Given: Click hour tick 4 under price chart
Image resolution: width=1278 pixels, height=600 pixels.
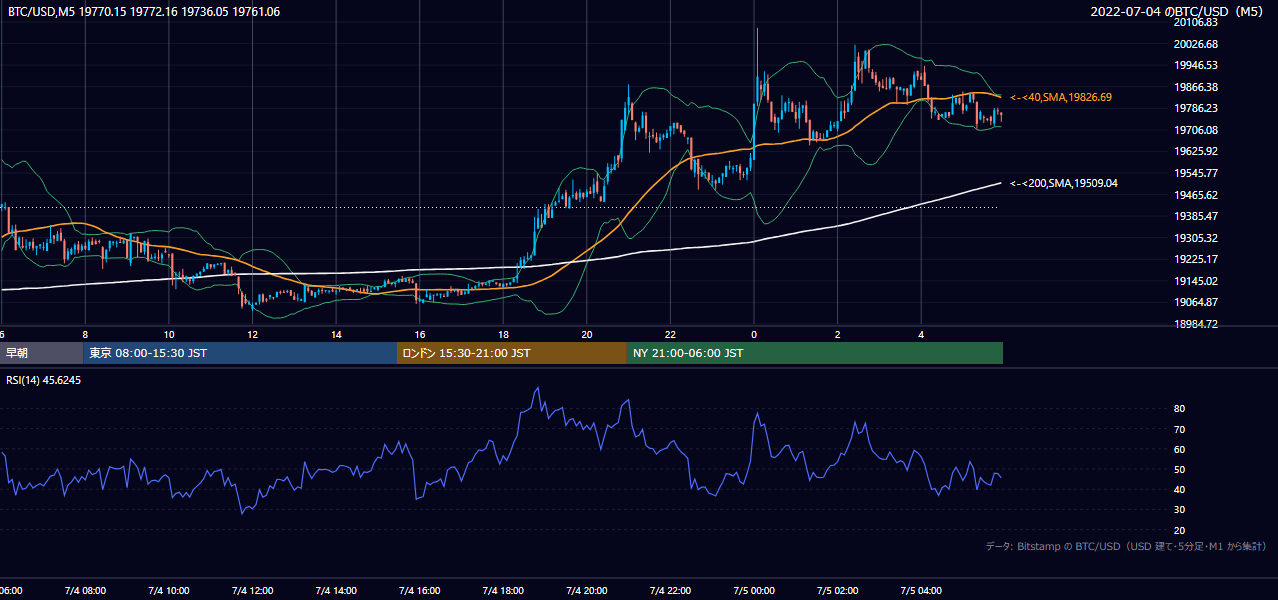Looking at the screenshot, I should click(x=922, y=335).
